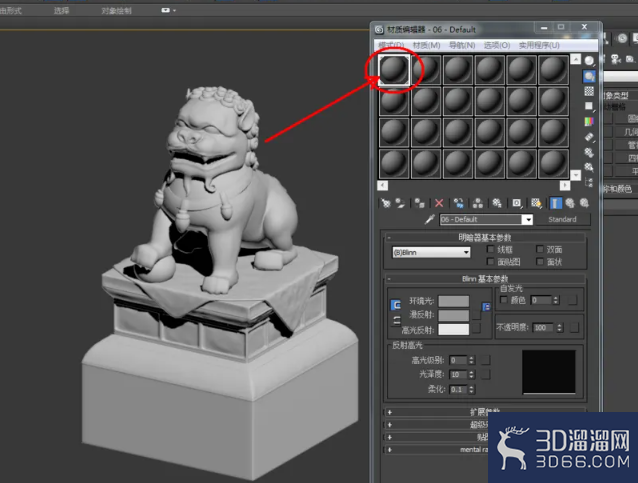The image size is (638, 483).
Task: Click the specular color map button
Action: pos(476,328)
